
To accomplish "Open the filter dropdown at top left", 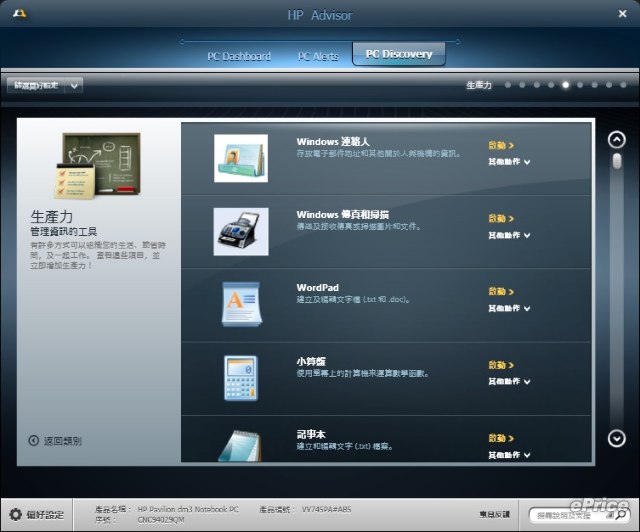I will point(45,85).
